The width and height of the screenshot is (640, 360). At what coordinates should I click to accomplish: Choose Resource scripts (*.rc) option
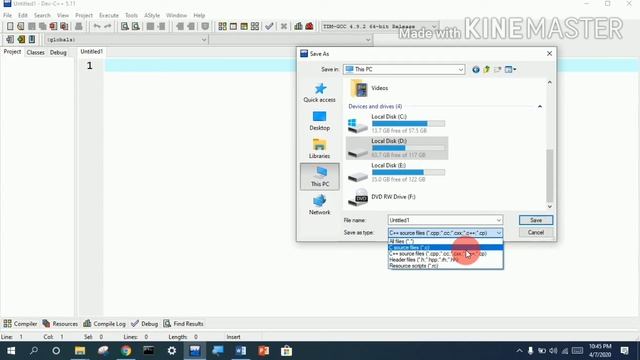tap(446, 266)
